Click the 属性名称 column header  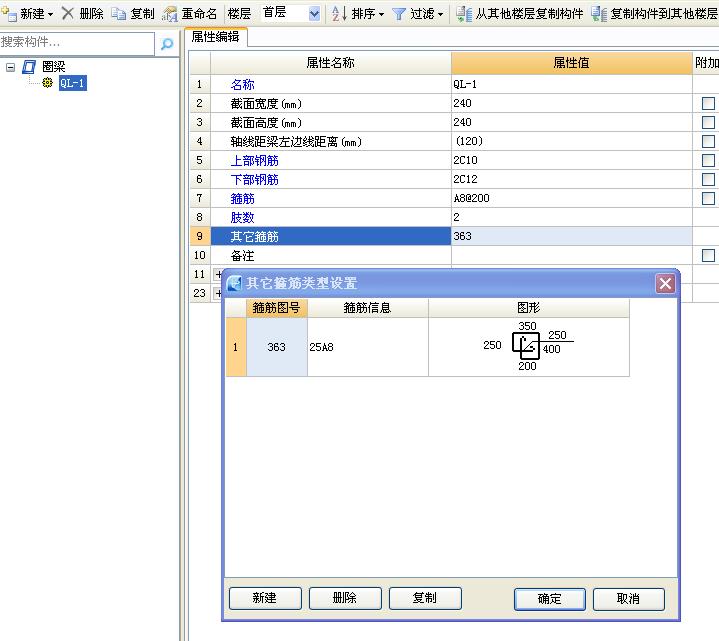[331, 63]
